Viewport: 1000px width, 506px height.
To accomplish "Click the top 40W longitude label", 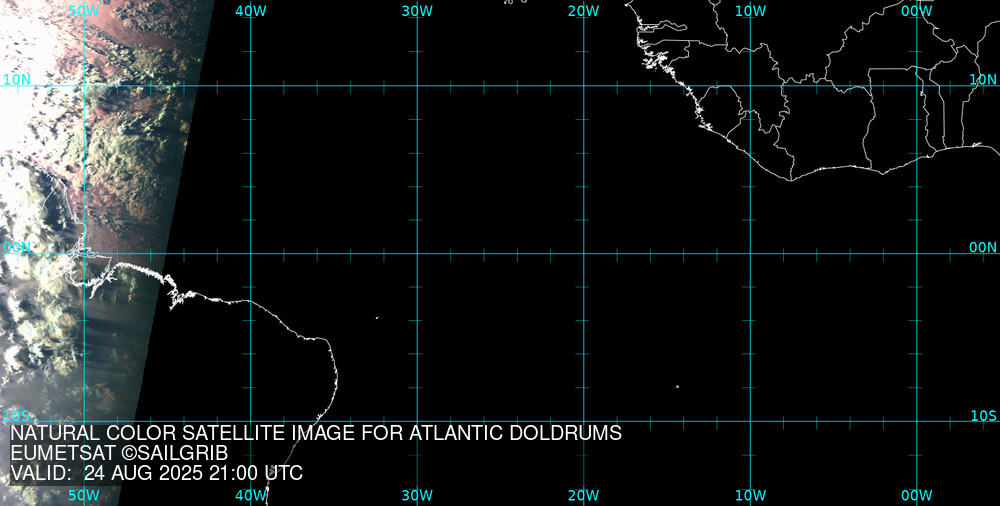I will (x=251, y=11).
